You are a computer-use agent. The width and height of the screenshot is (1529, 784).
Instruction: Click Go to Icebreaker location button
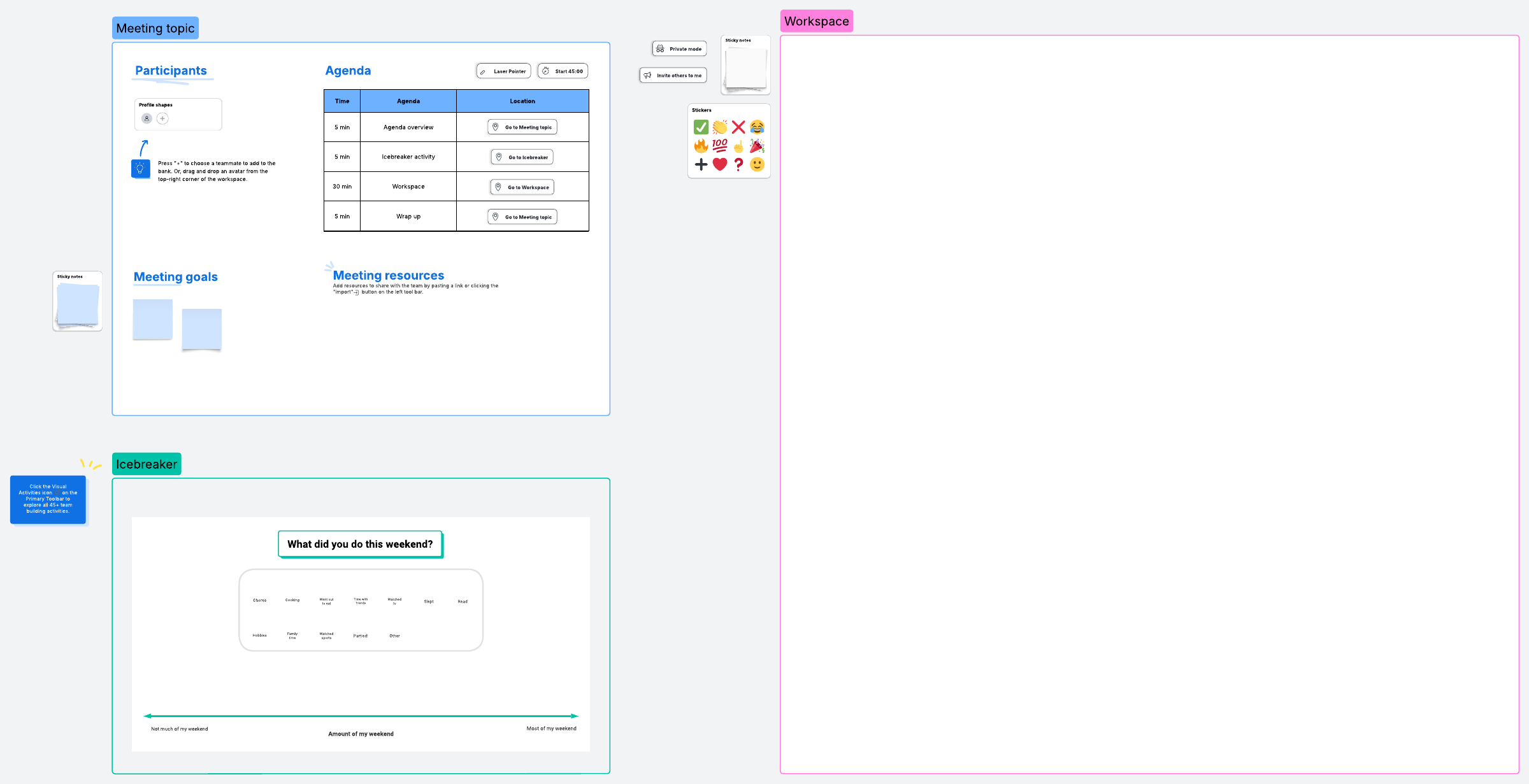(x=522, y=157)
